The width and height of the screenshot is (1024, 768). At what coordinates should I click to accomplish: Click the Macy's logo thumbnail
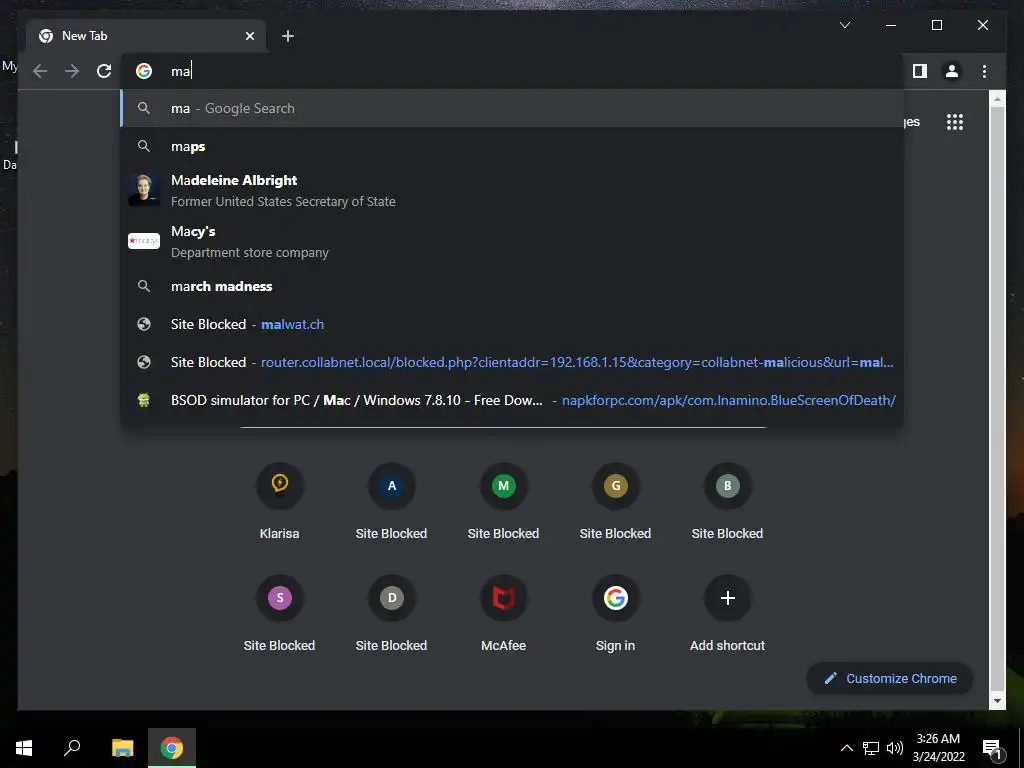coord(144,241)
